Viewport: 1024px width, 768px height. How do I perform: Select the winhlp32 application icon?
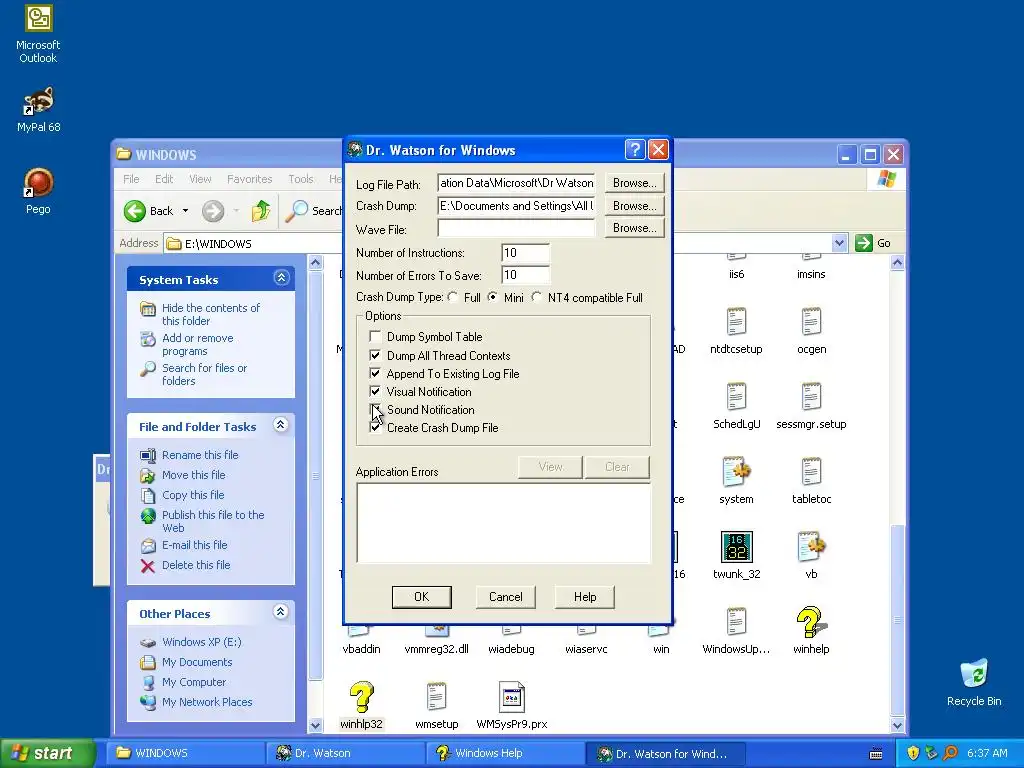(x=361, y=697)
